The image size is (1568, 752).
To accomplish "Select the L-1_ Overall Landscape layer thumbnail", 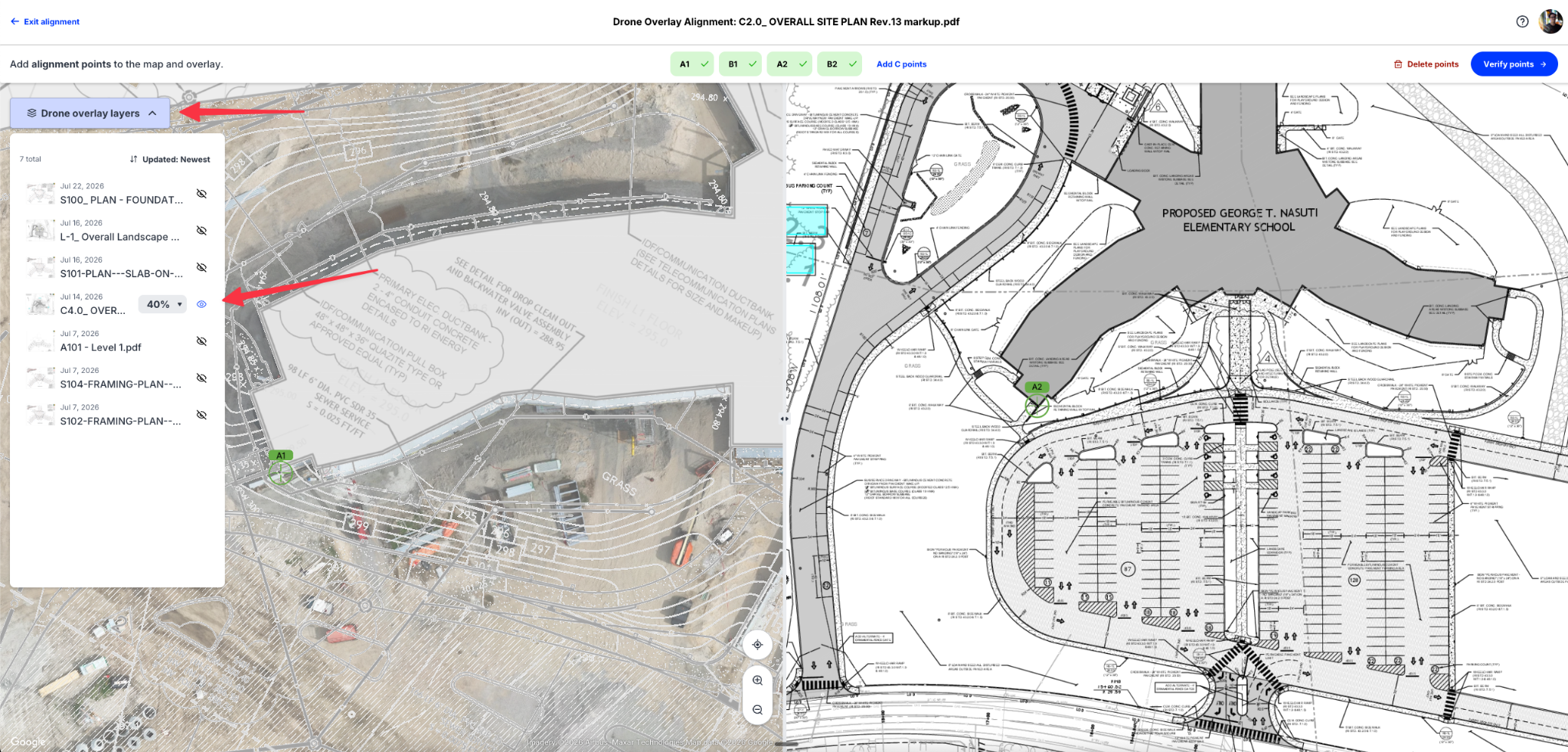I will click(40, 231).
